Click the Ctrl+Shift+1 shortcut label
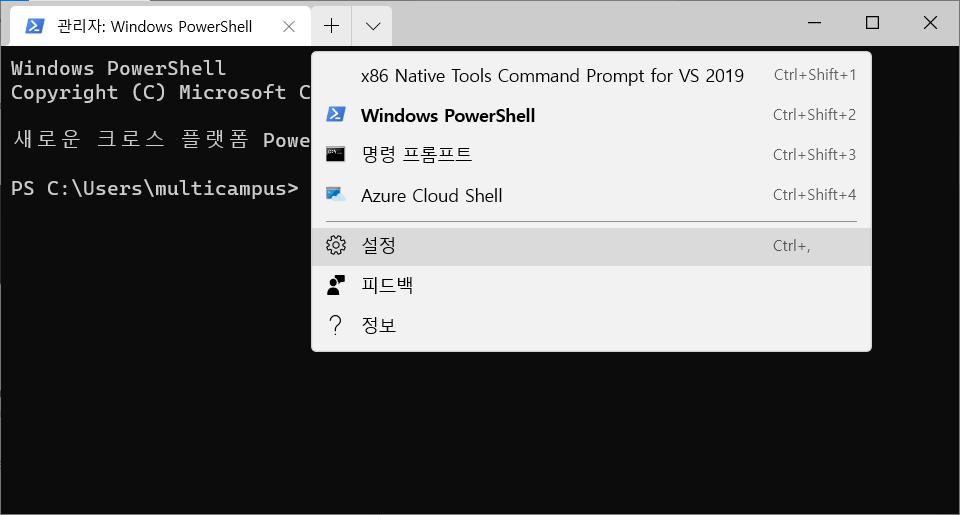 [815, 75]
